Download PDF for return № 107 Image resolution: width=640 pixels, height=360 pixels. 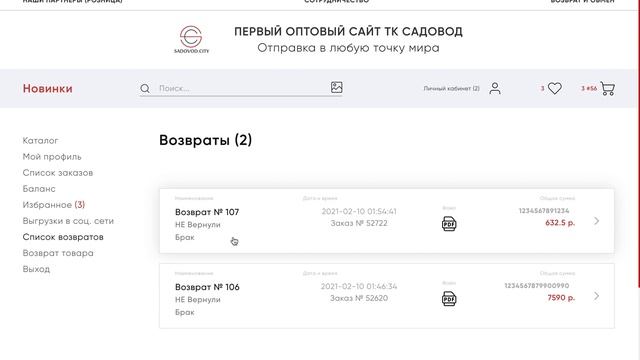[x=449, y=224]
